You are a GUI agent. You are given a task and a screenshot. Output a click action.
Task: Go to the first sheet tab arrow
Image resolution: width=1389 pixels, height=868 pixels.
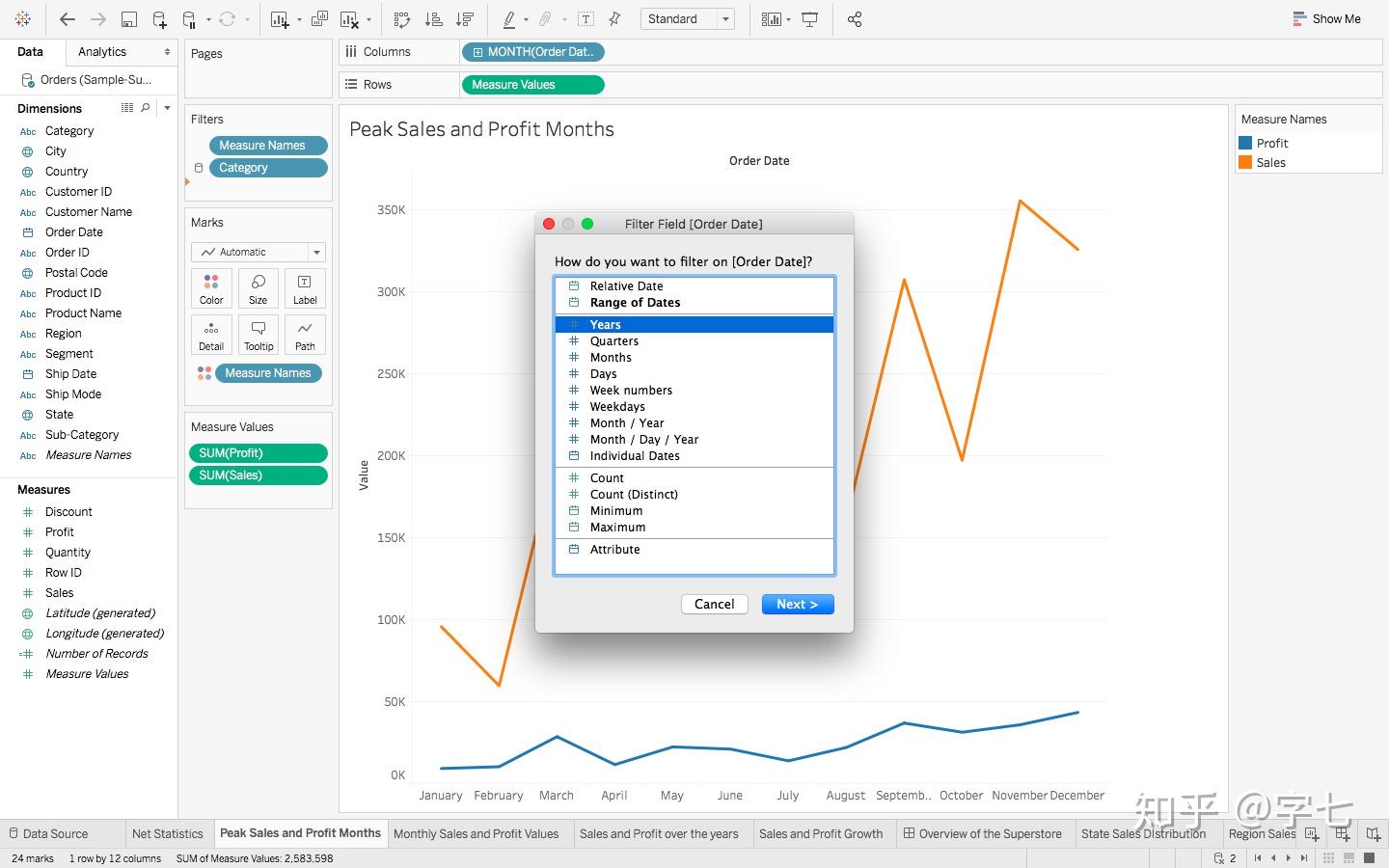1258,858
